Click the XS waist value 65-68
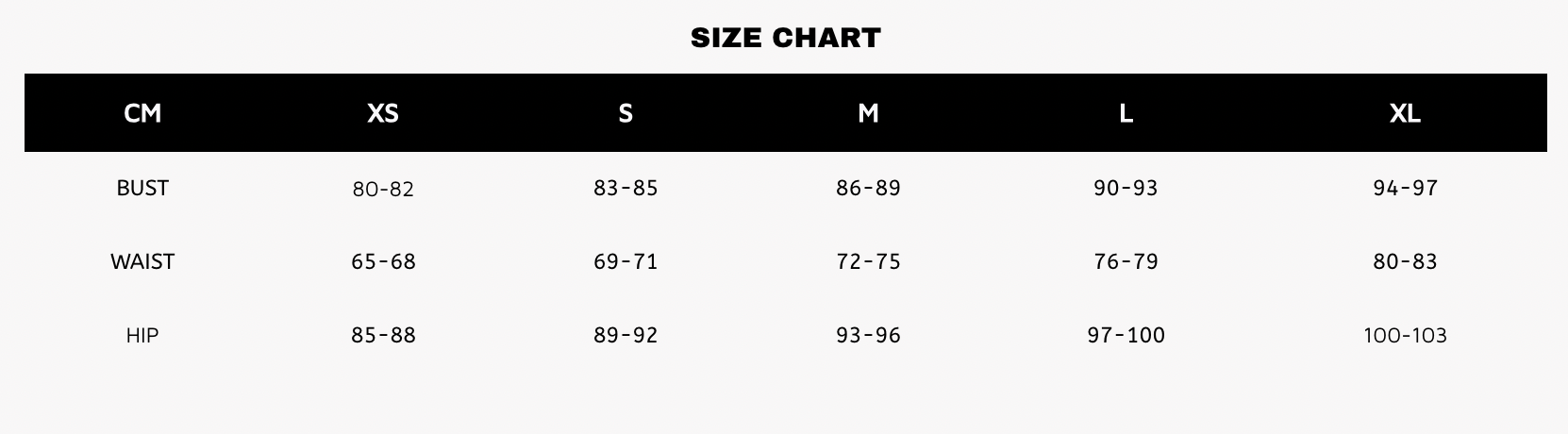Image resolution: width=1568 pixels, height=434 pixels. point(383,261)
